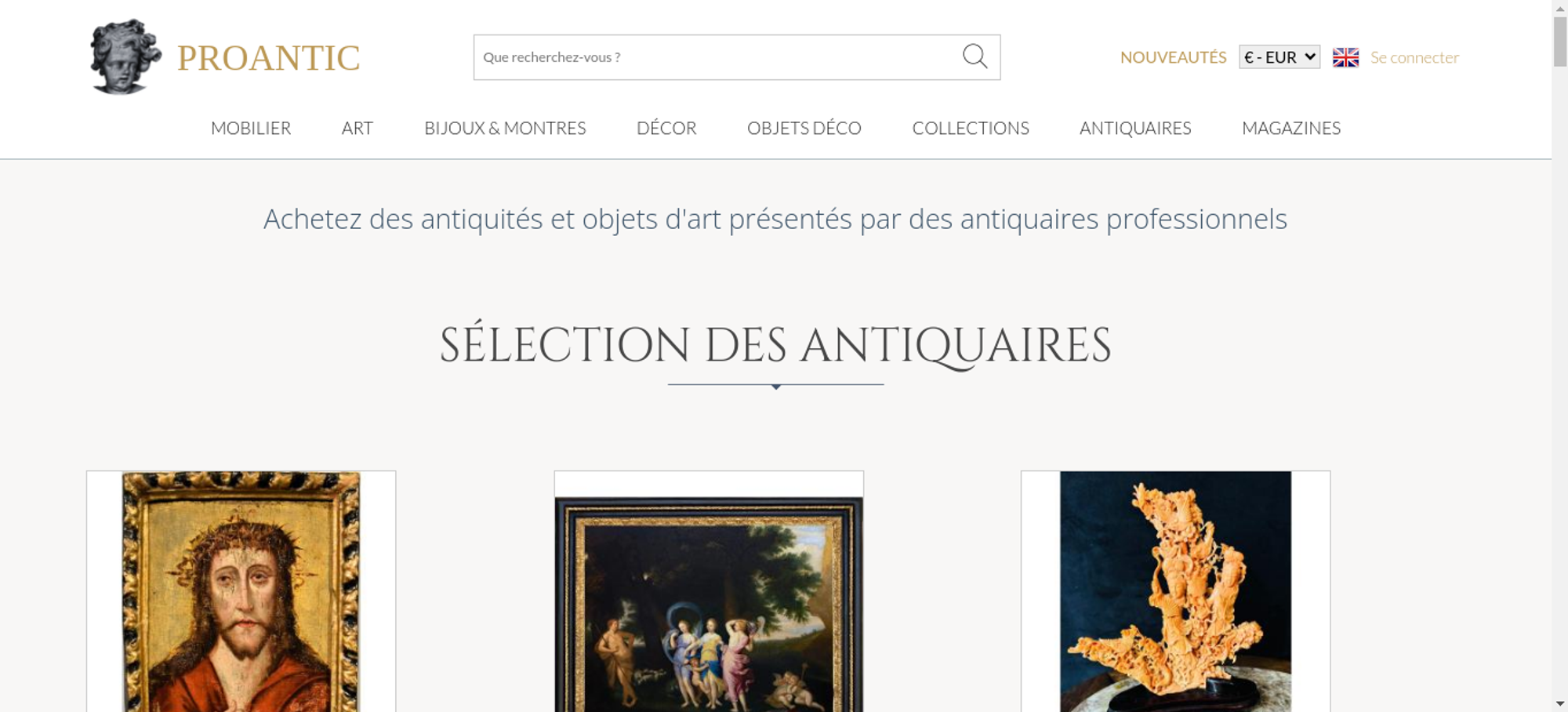Open the Bijoux & Montres category

[x=505, y=128]
